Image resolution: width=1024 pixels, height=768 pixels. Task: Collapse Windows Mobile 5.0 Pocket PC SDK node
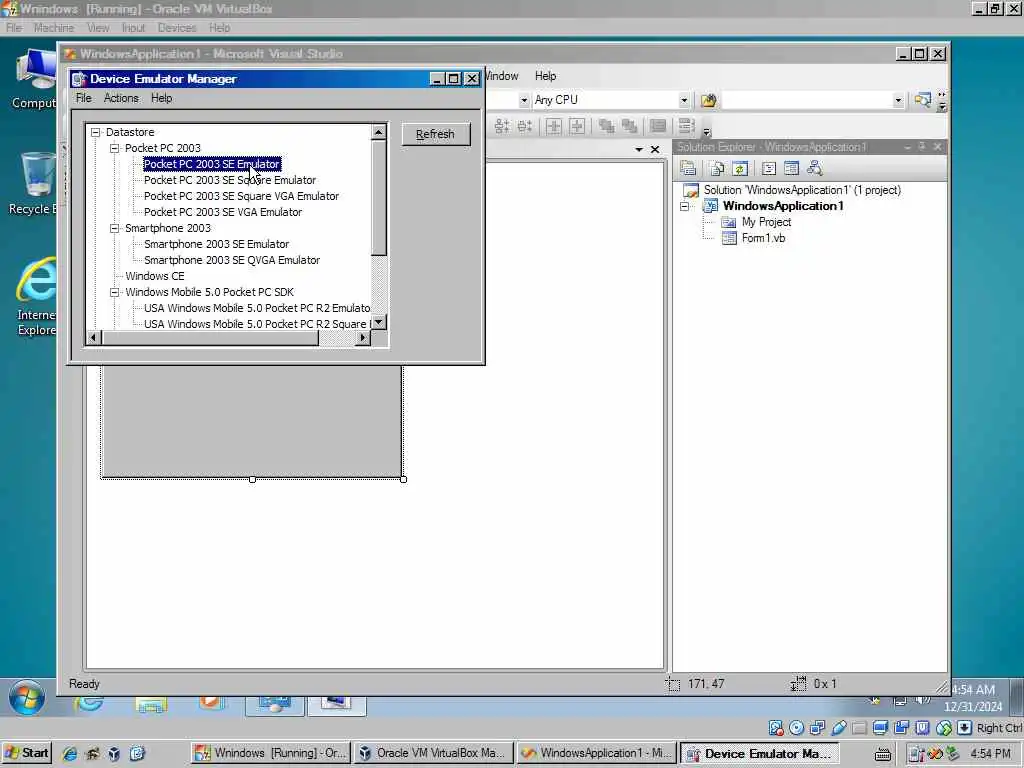tap(115, 292)
